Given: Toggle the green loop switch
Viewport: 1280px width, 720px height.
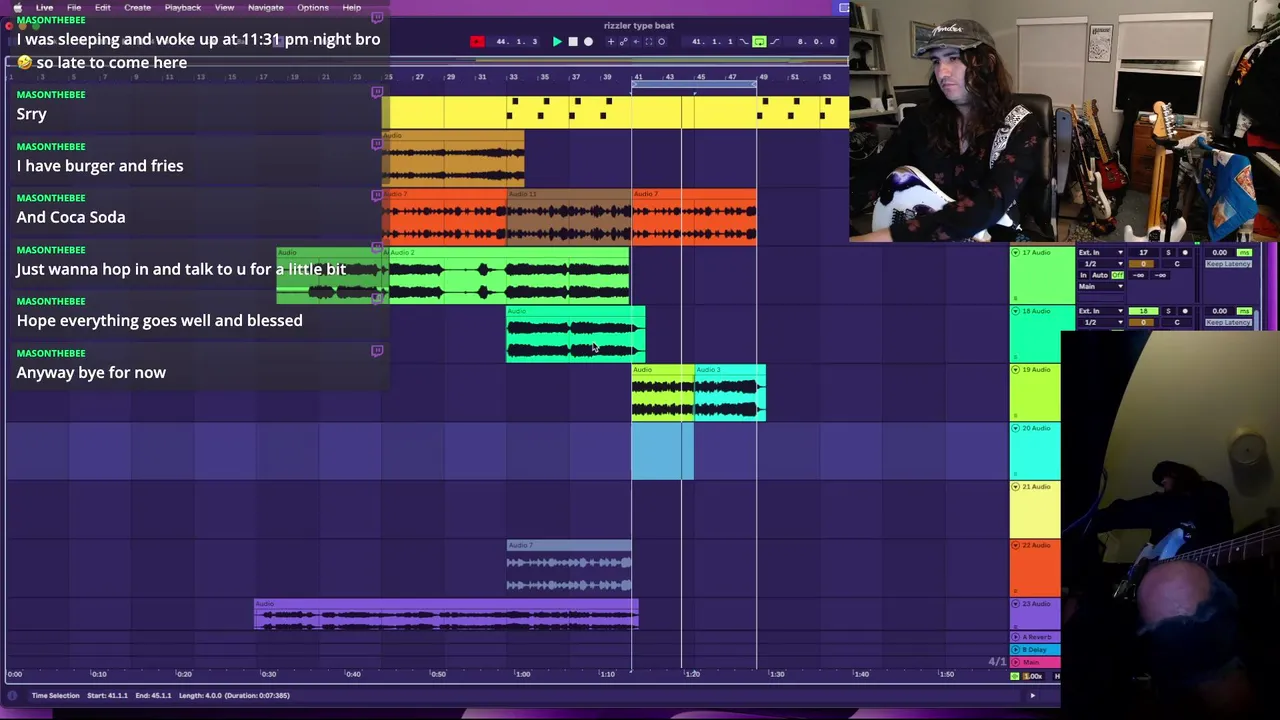Looking at the screenshot, I should (x=759, y=41).
